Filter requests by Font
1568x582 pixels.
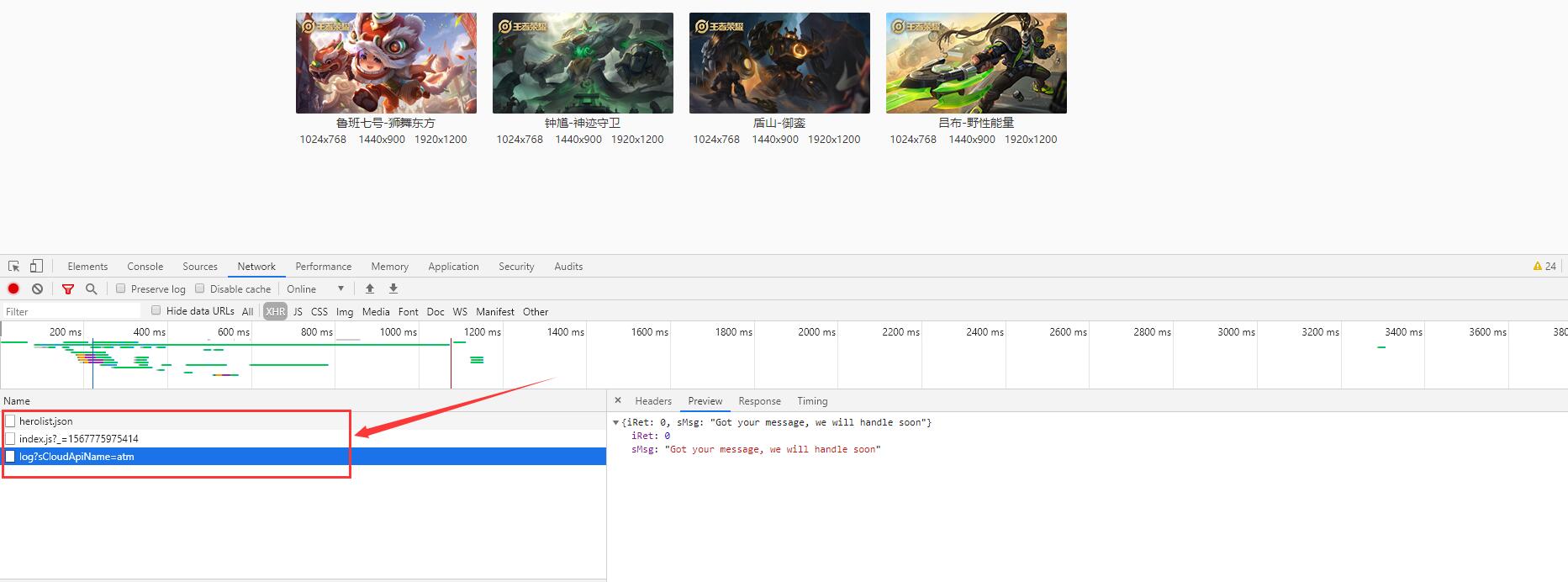[409, 311]
